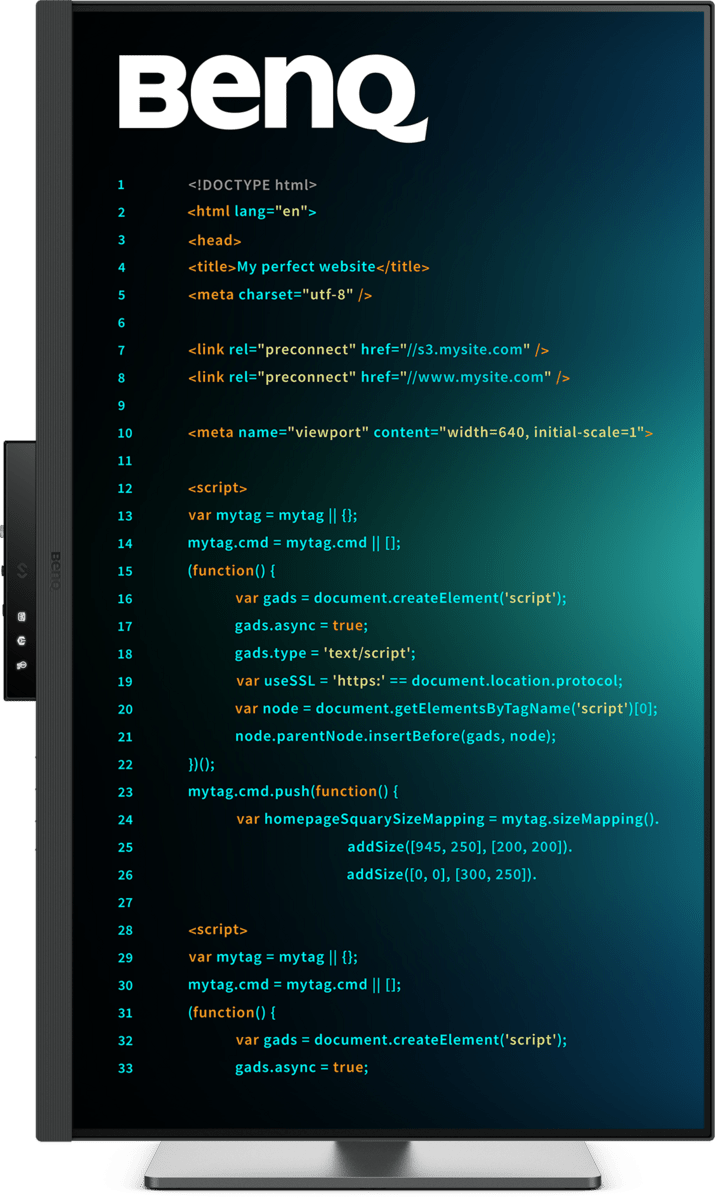Click line number 1 in the gutter
715x1200 pixels.
[121, 185]
